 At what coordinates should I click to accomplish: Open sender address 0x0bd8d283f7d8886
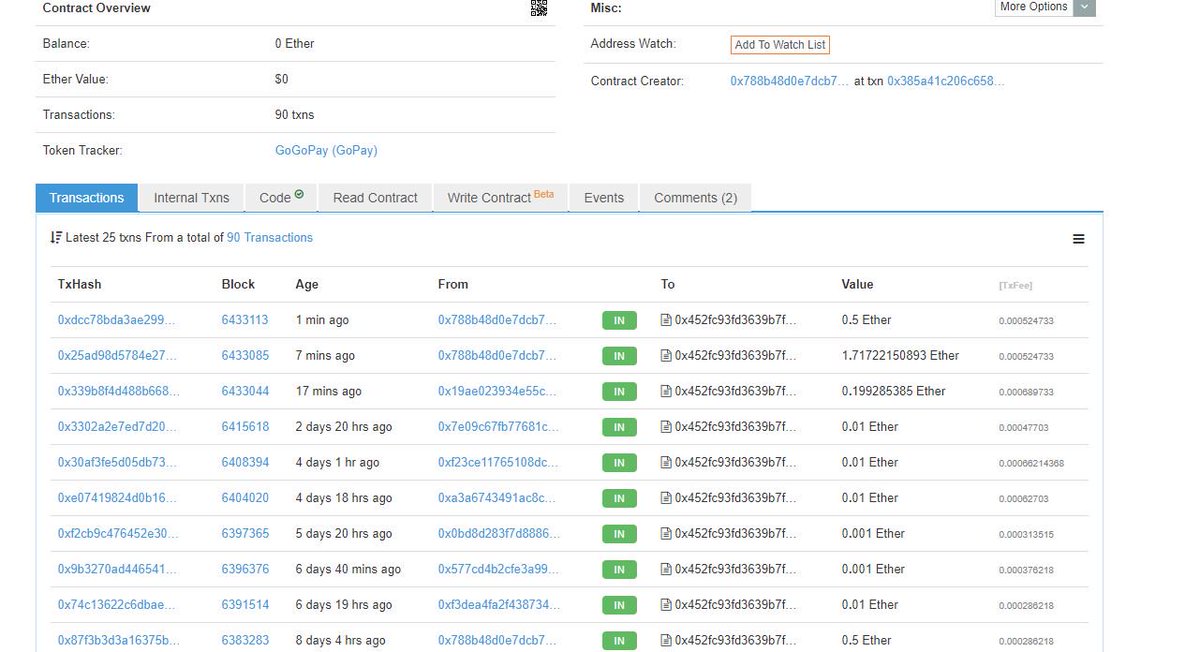tap(499, 534)
